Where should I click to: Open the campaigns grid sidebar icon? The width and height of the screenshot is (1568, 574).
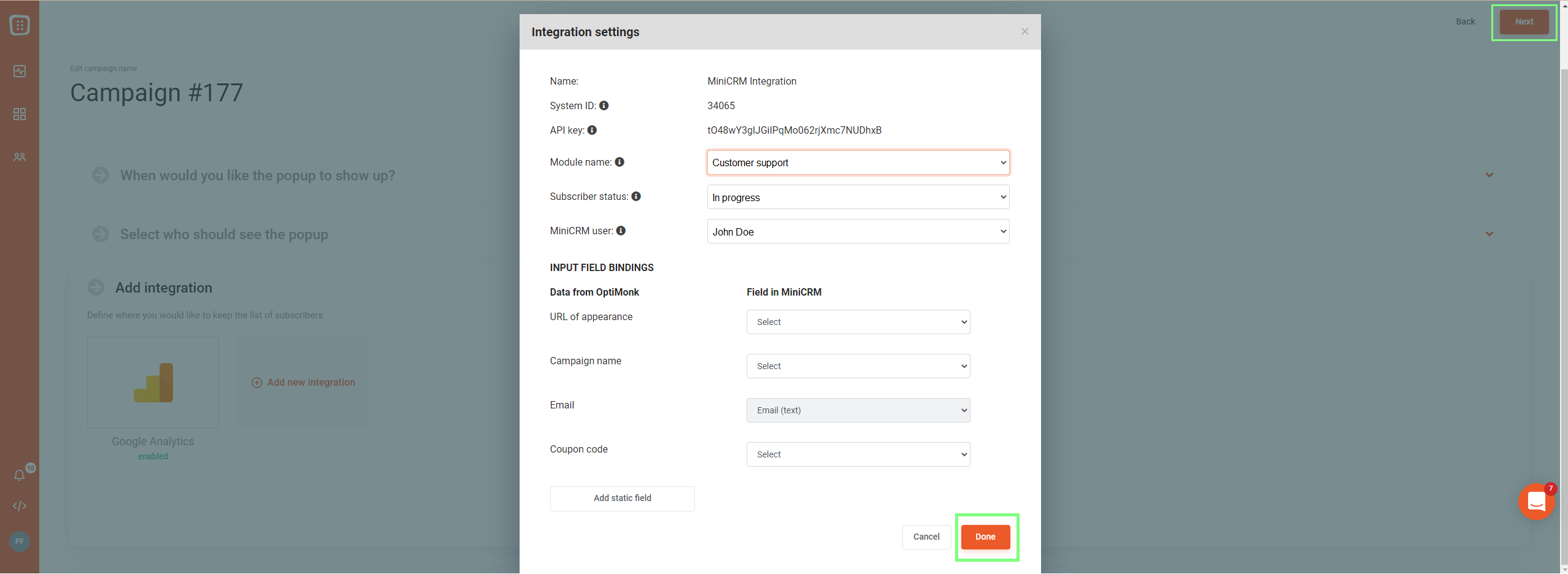20,114
